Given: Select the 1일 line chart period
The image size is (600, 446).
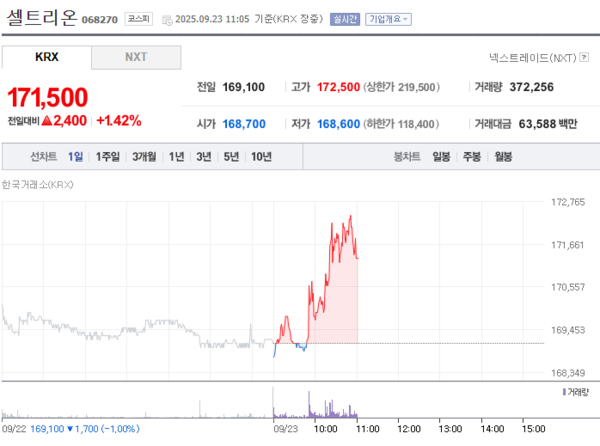Looking at the screenshot, I should 76,156.
